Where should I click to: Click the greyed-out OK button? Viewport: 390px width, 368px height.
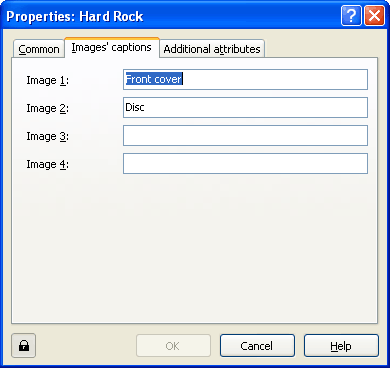click(x=173, y=346)
